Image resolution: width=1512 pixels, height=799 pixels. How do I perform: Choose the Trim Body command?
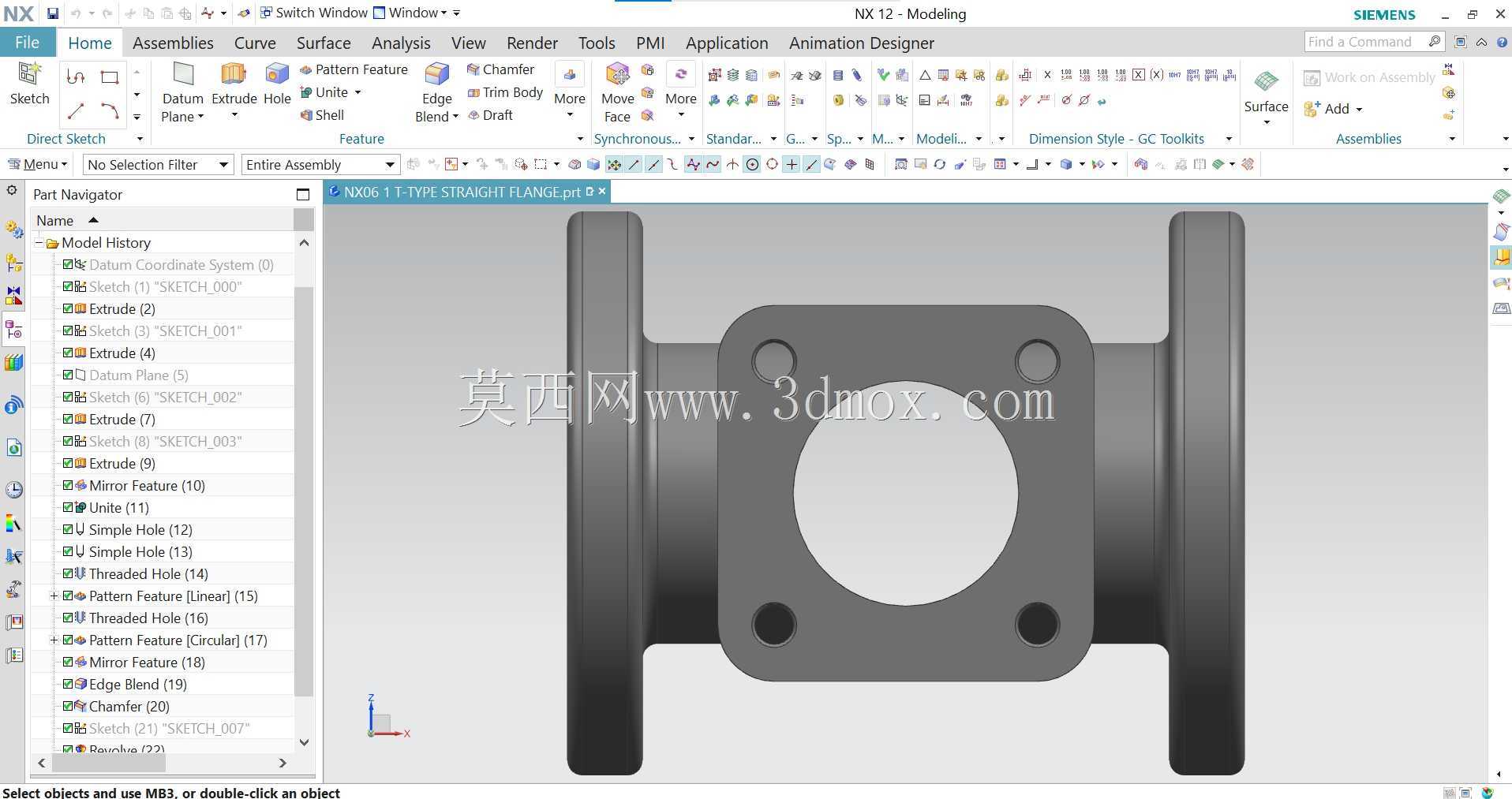505,92
